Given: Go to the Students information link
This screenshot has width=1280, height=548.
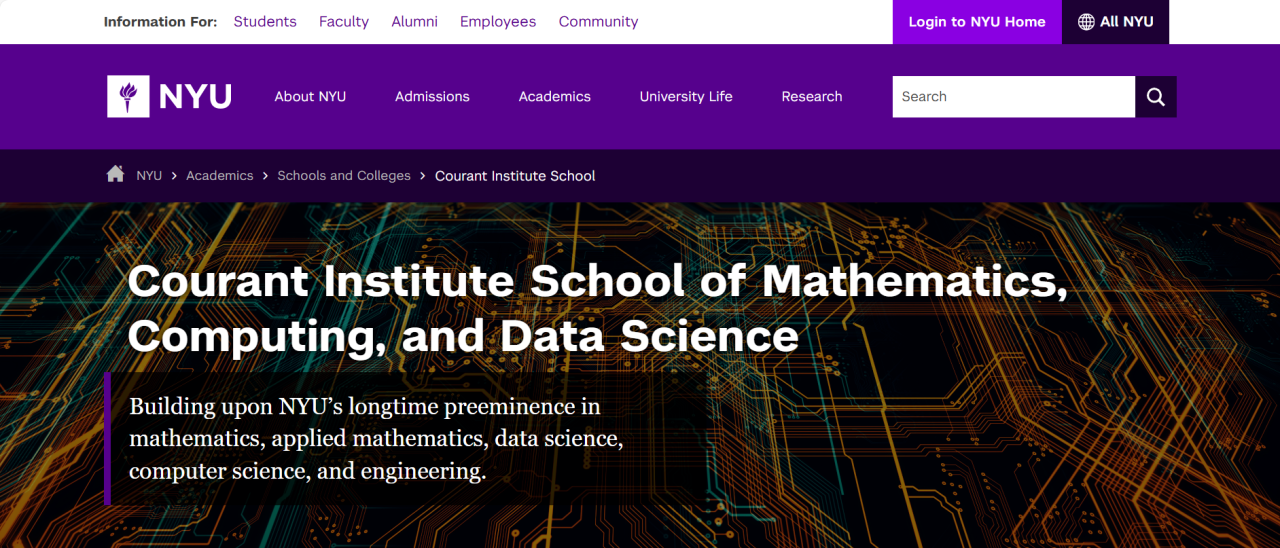Looking at the screenshot, I should (x=265, y=22).
